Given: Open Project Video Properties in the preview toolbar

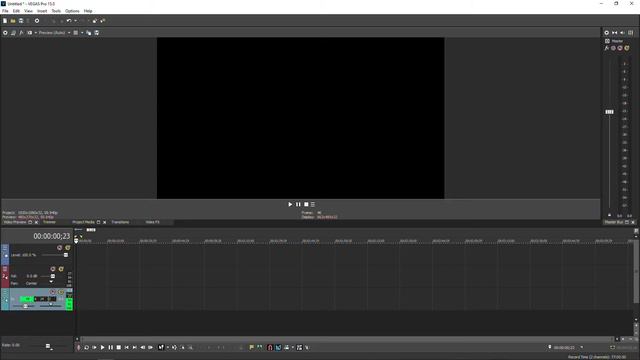Looking at the screenshot, I should [x=5, y=33].
